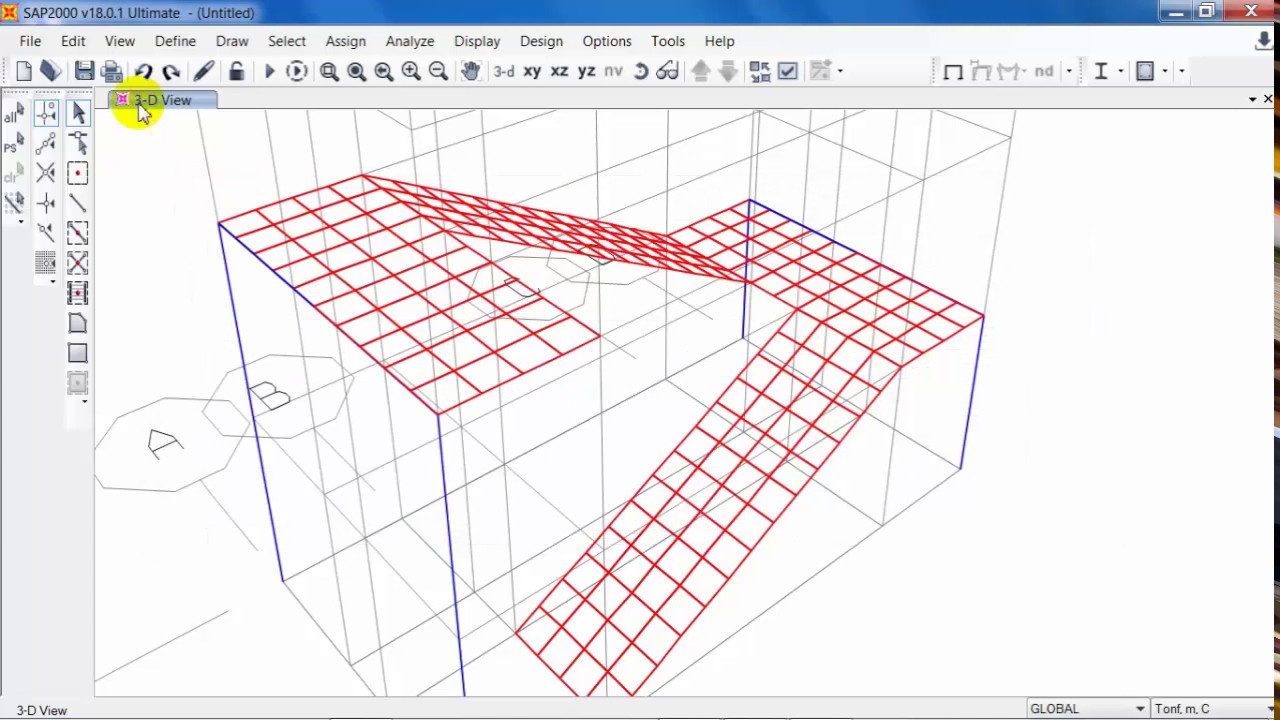The height and width of the screenshot is (720, 1280).
Task: Toggle the Snap to Intersections icon
Action: (x=46, y=173)
